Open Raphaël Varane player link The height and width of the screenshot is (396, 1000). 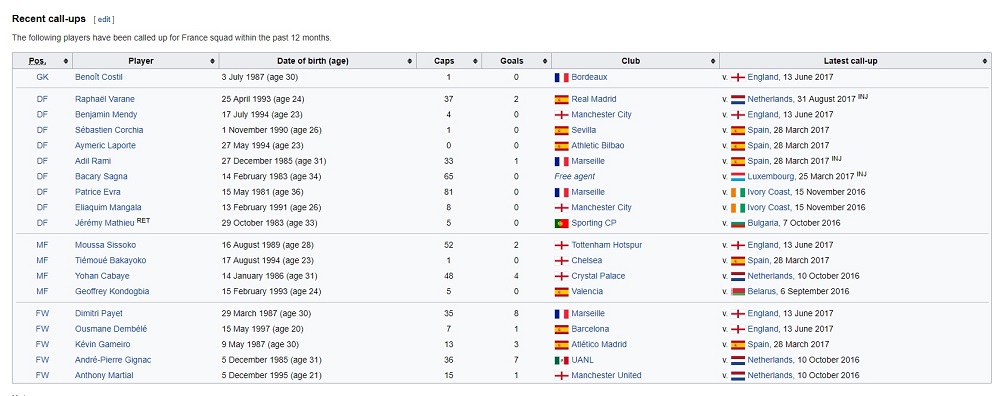pyautogui.click(x=105, y=99)
